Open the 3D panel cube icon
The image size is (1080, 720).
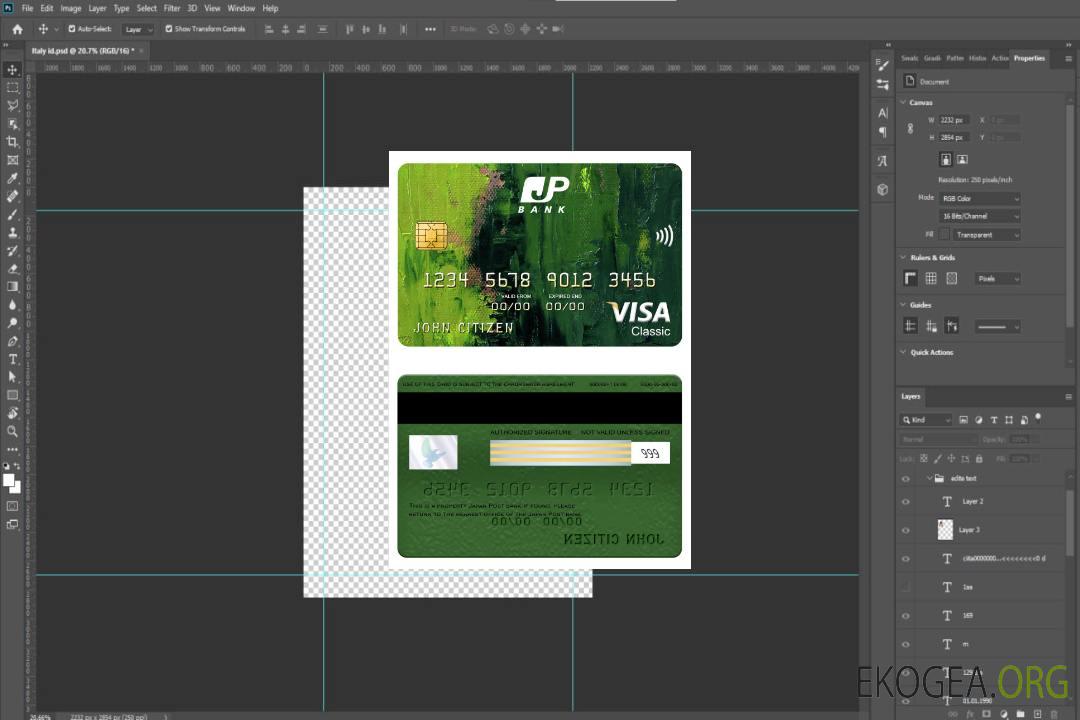click(882, 189)
